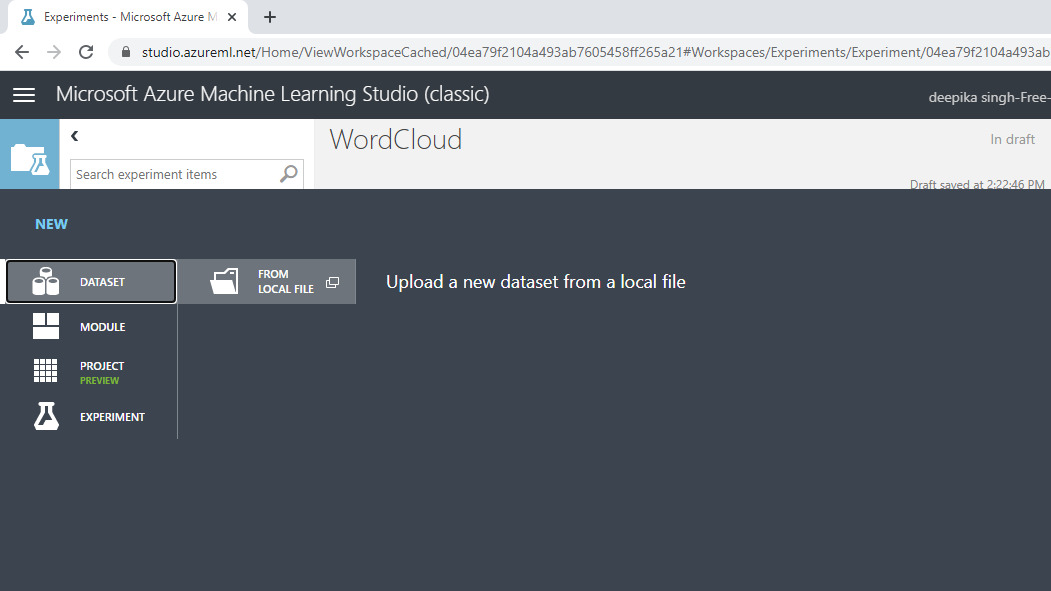
Task: Click the Microsoft Azure Machine Learning Studio title
Action: click(x=273, y=94)
